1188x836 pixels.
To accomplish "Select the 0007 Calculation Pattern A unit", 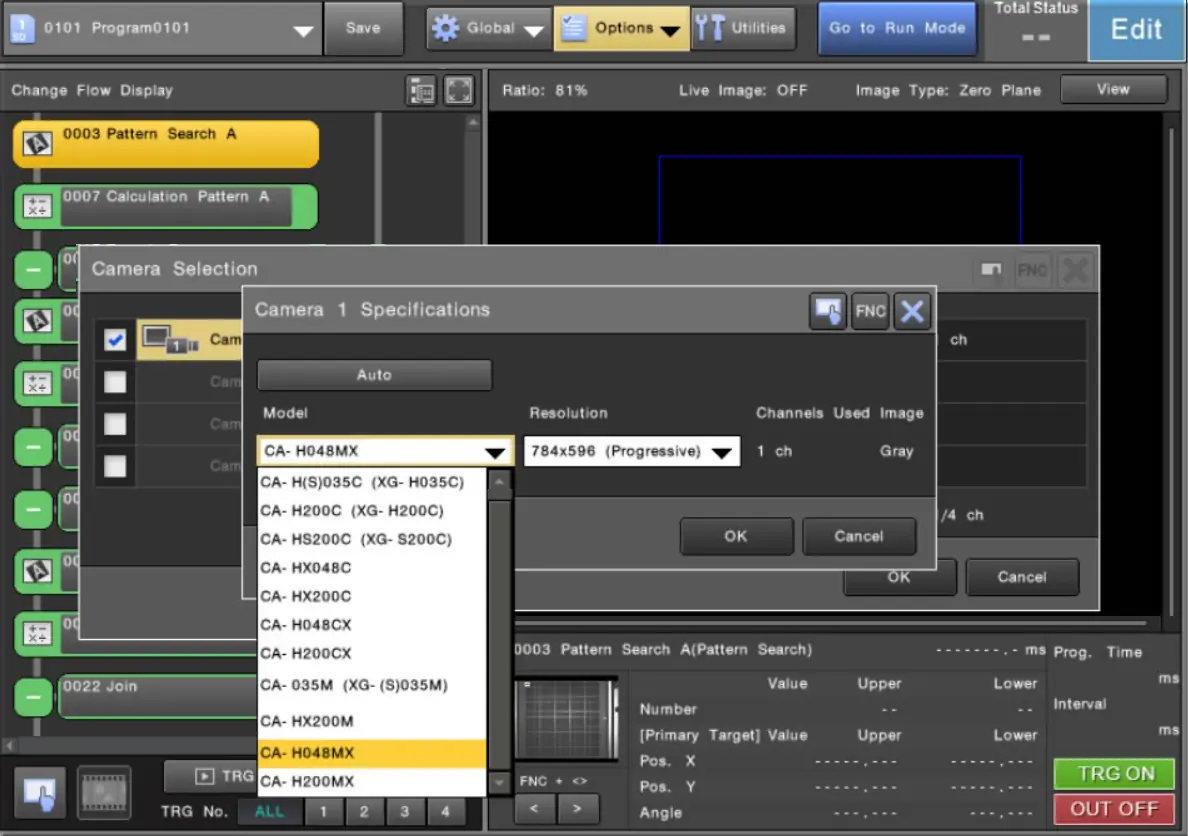I will pyautogui.click(x=166, y=206).
